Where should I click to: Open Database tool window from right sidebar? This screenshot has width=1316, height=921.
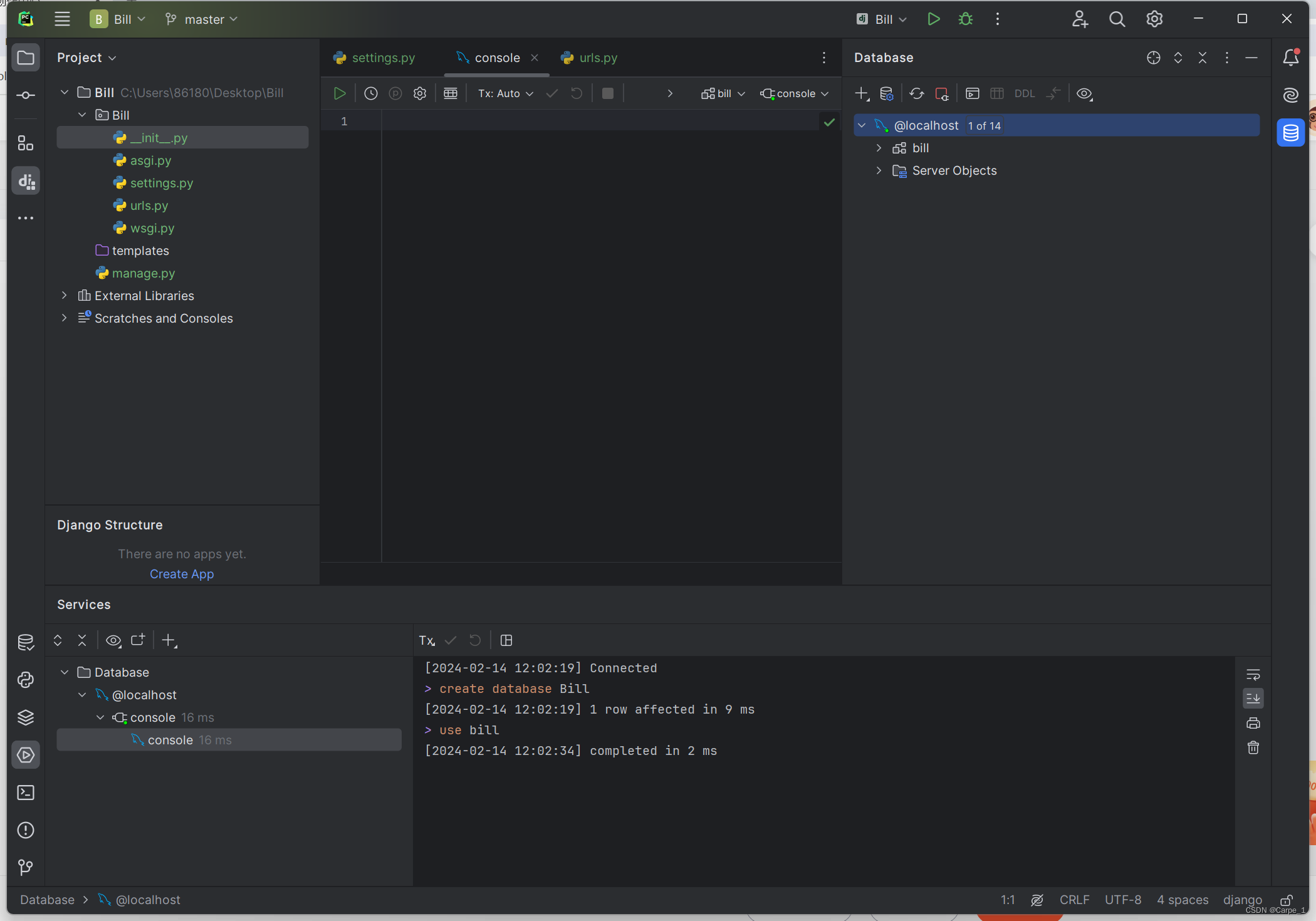coord(1290,133)
